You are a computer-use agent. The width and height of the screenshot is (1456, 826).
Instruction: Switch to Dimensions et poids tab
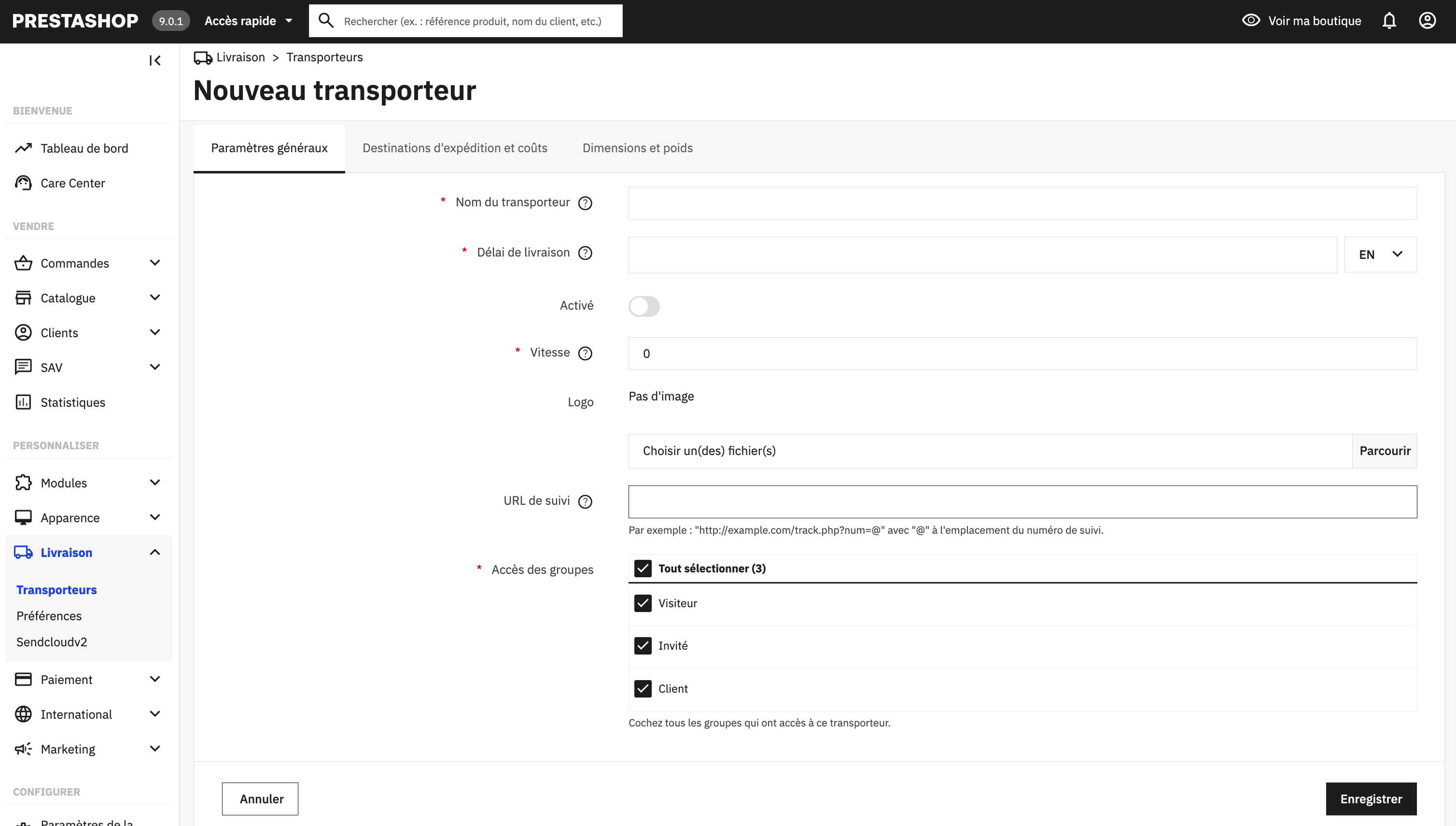click(x=637, y=148)
